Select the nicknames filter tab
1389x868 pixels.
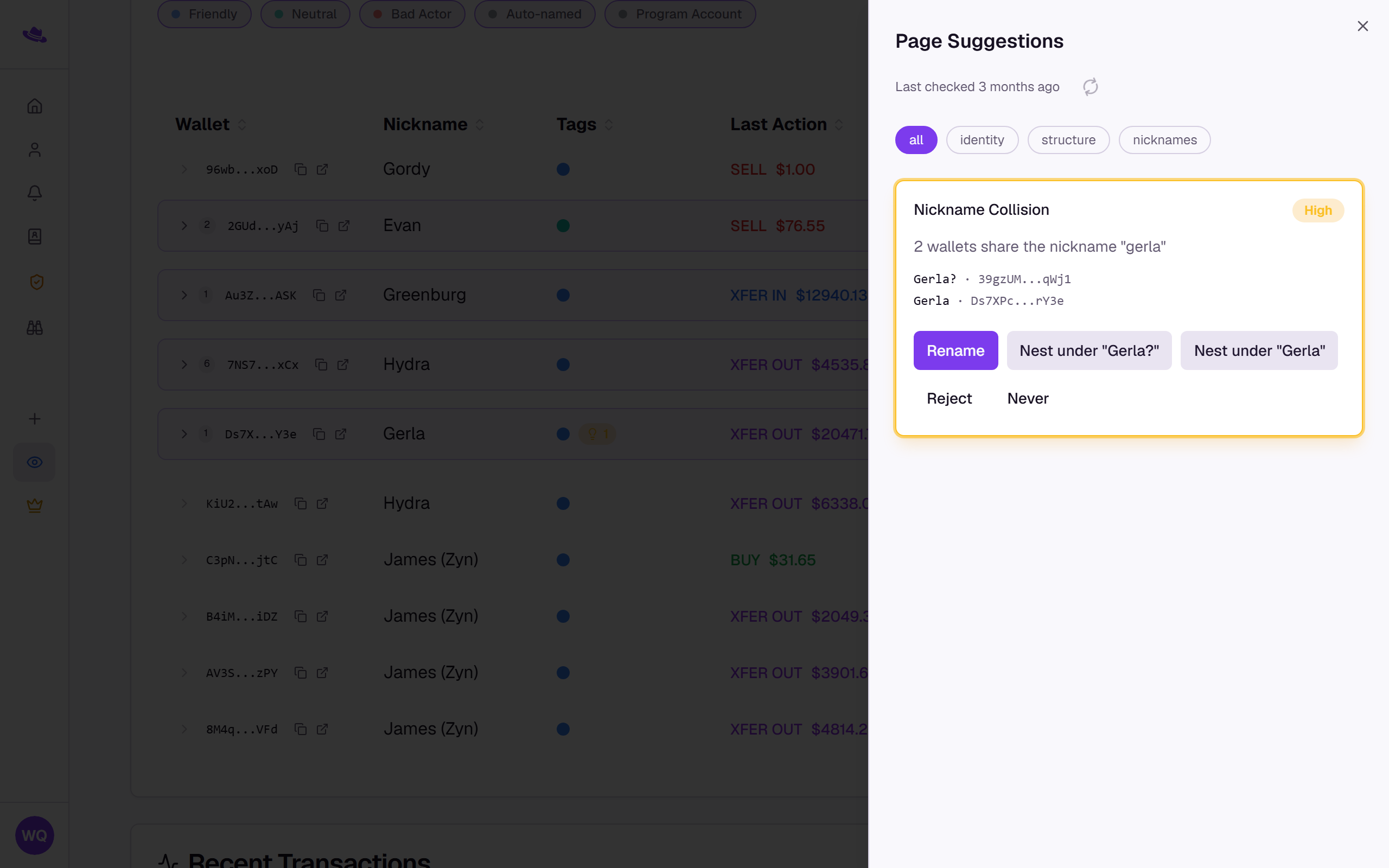(1164, 140)
